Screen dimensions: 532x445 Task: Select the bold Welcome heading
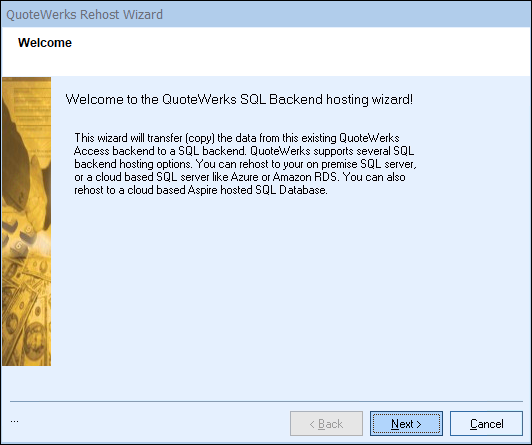pyautogui.click(x=45, y=43)
